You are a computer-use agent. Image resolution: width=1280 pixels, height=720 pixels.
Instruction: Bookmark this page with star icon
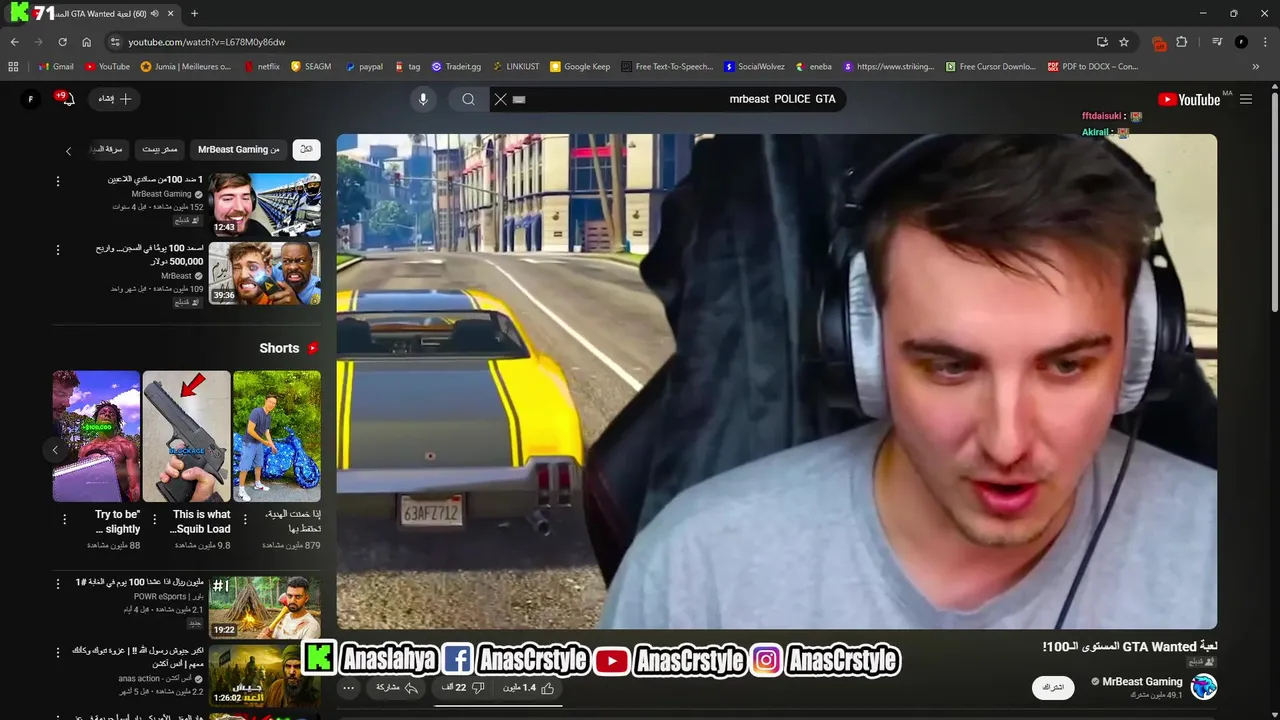[x=1124, y=42]
